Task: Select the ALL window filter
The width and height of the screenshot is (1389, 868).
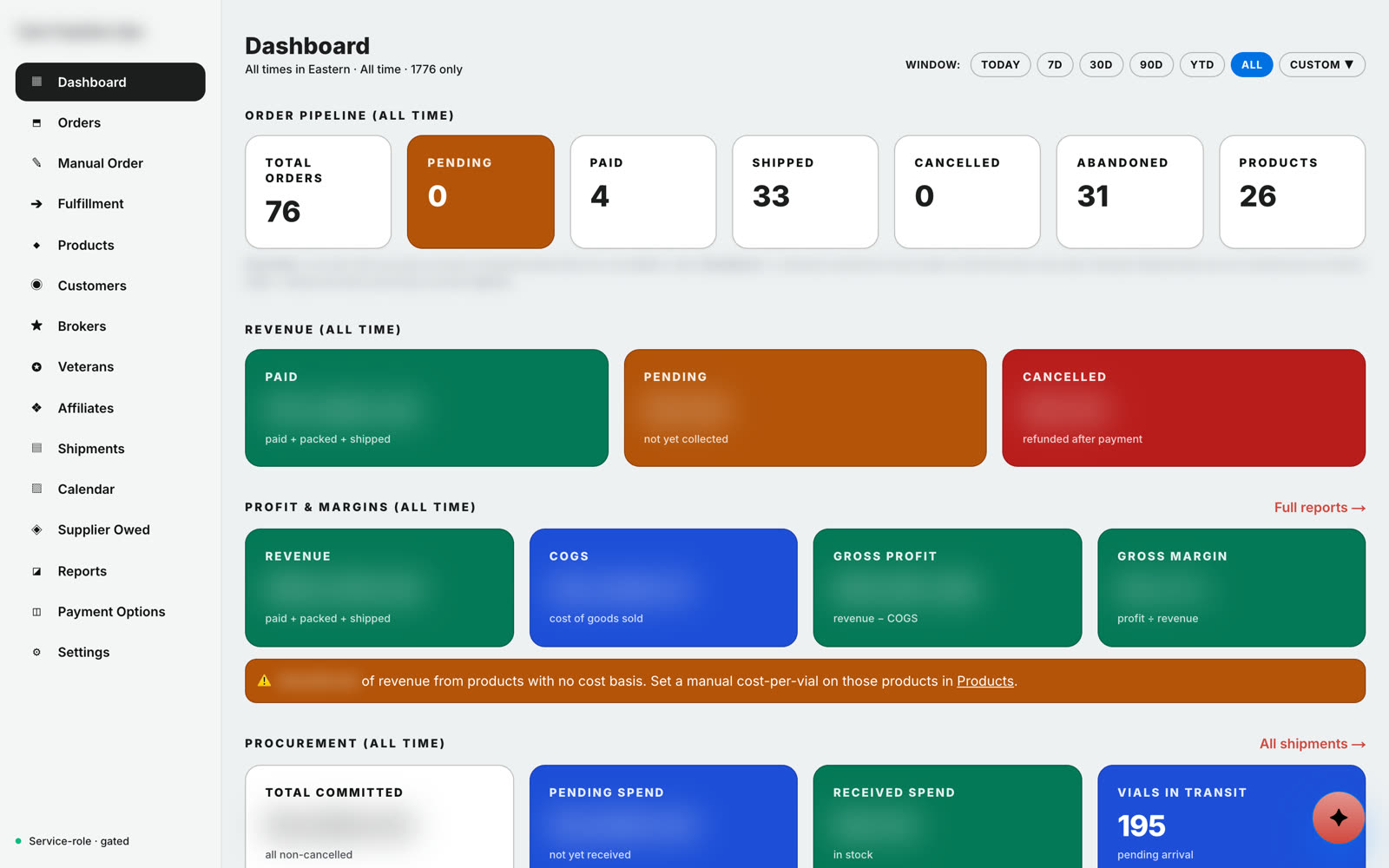Action: click(x=1252, y=64)
